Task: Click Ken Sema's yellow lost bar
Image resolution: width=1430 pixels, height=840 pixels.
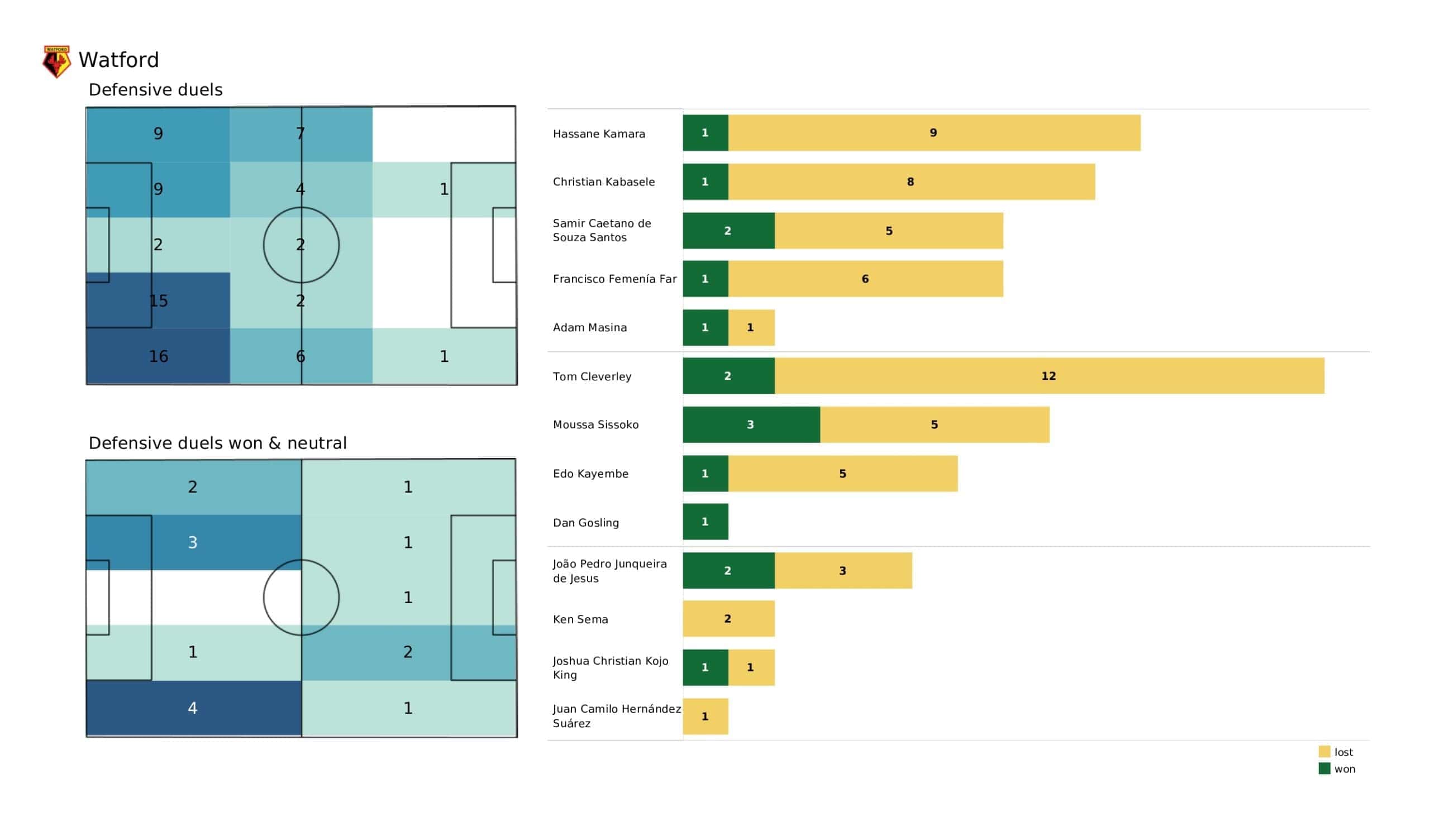Action: coord(728,619)
